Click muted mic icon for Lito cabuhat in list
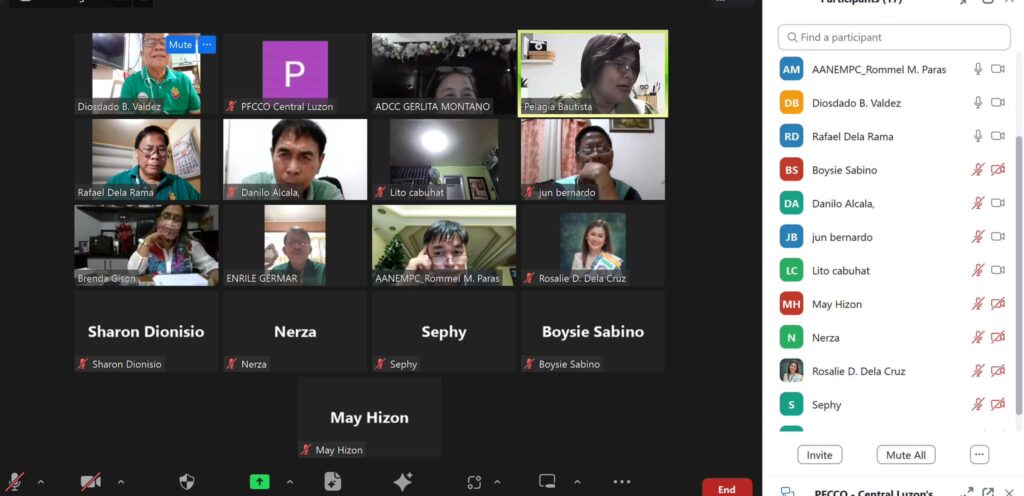The width and height of the screenshot is (1024, 496). pyautogui.click(x=978, y=270)
